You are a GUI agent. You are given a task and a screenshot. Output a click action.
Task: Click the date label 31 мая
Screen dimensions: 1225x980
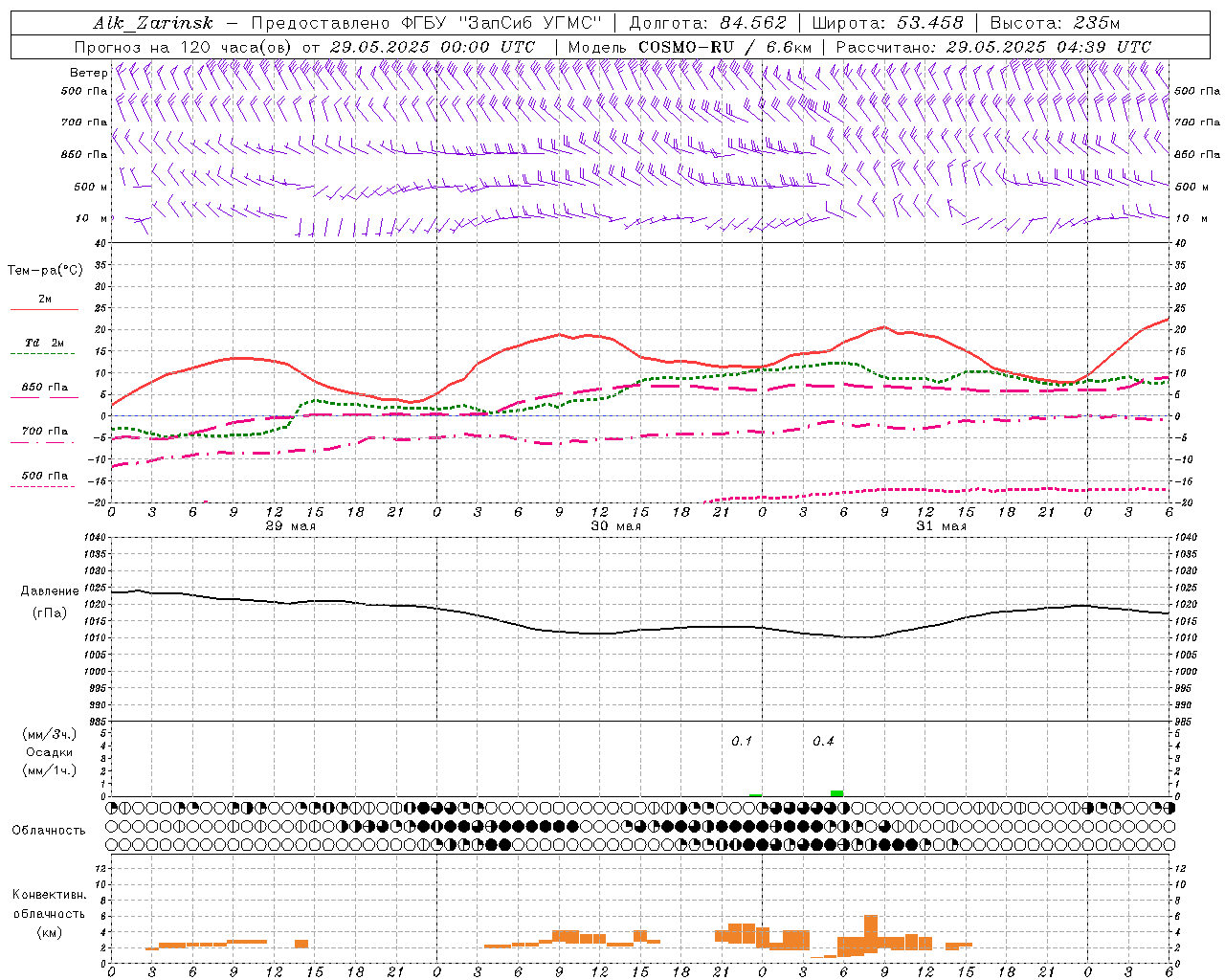941,526
